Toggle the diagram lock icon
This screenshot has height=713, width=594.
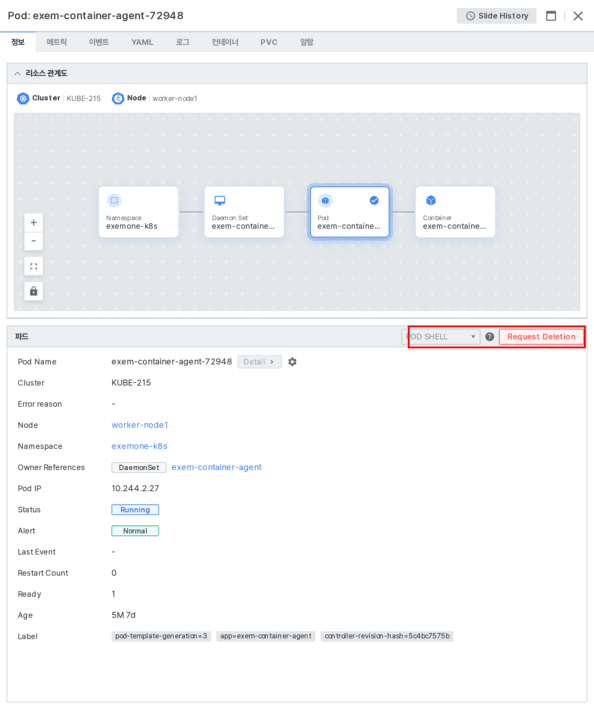coord(34,291)
